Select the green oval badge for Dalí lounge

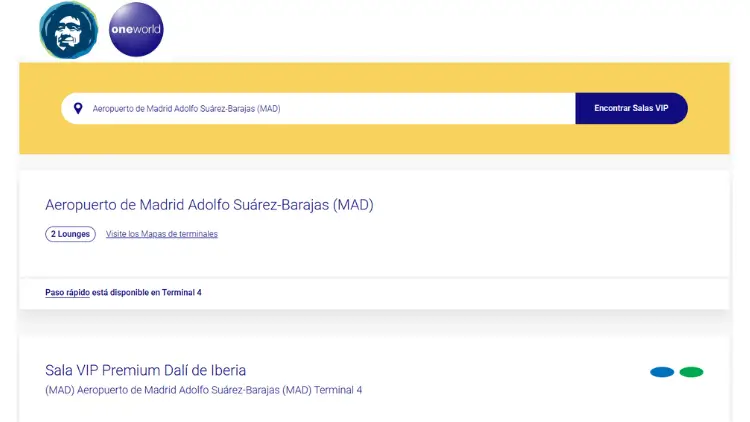691,372
